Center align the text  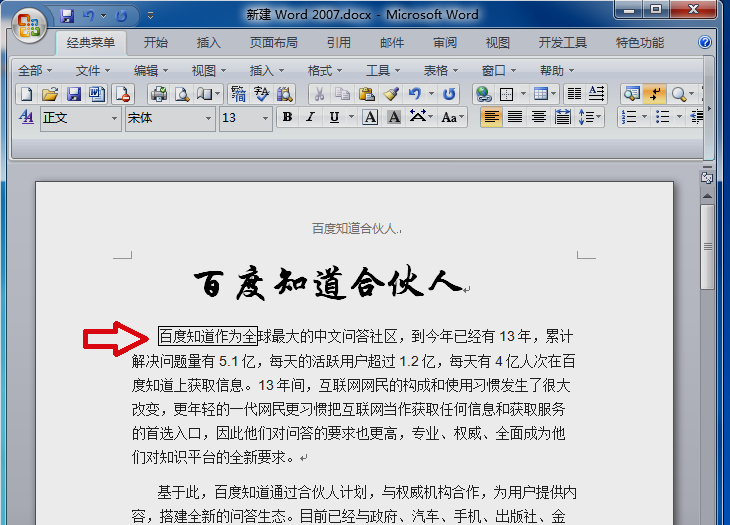point(539,117)
